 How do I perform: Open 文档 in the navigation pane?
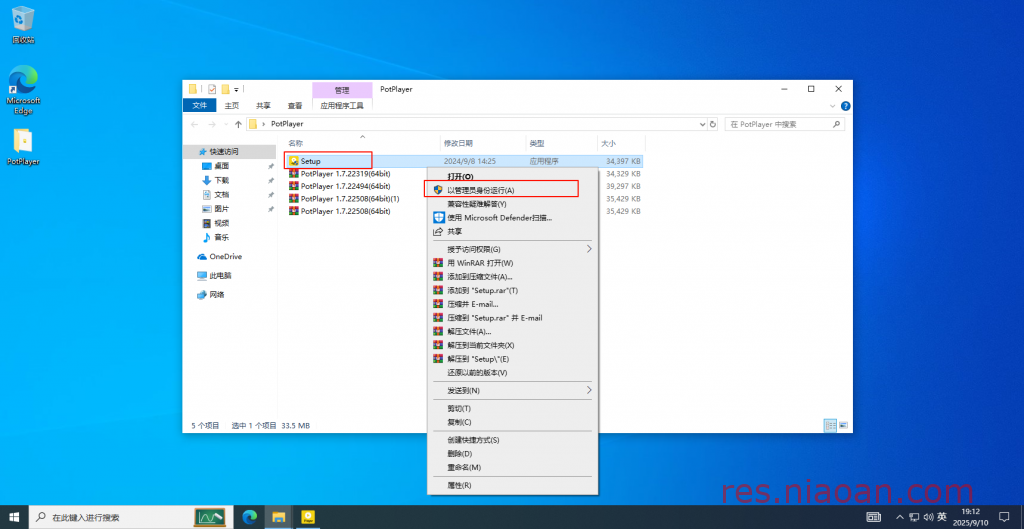click(221, 195)
